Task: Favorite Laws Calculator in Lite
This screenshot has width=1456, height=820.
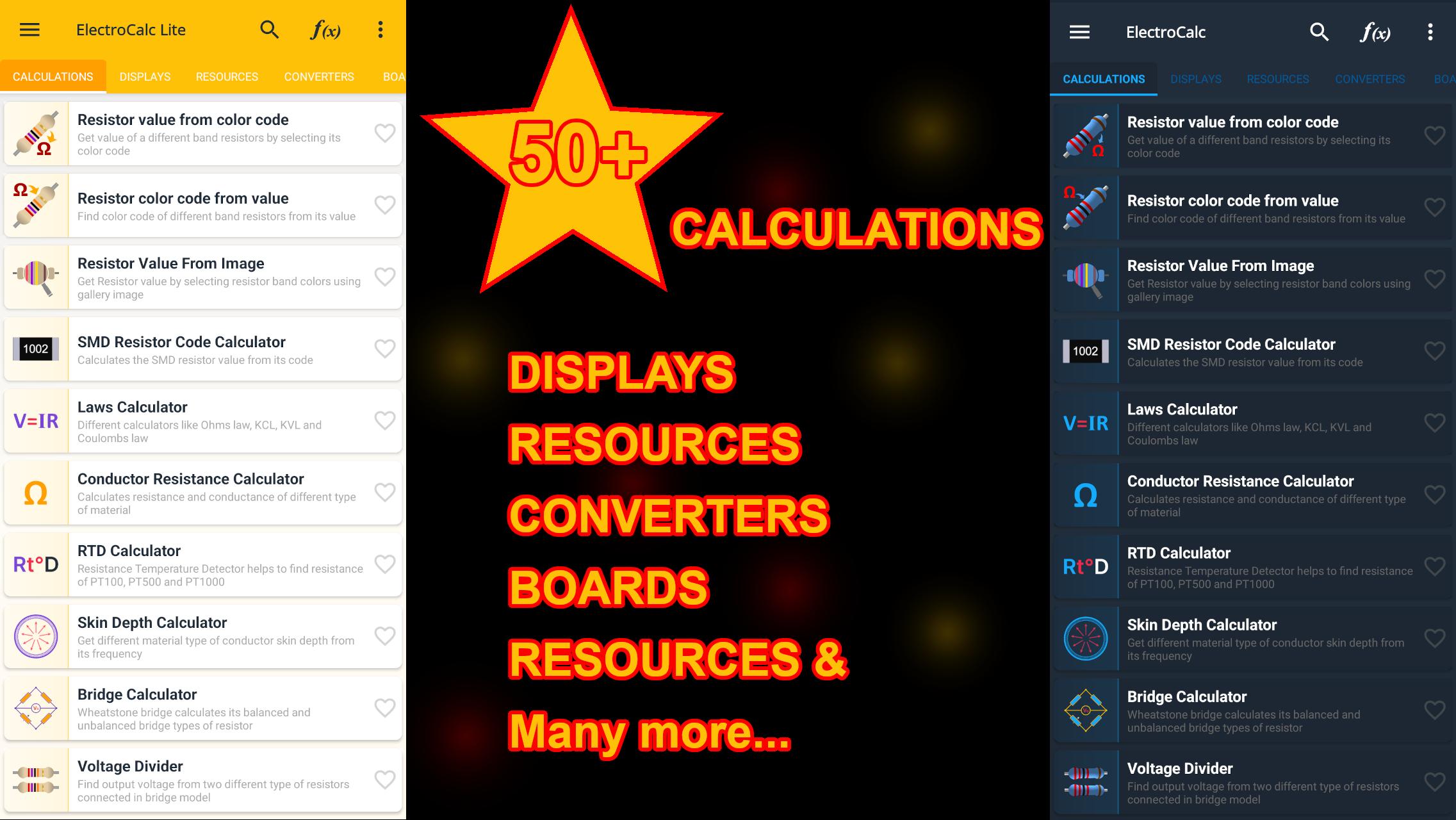Action: click(384, 421)
